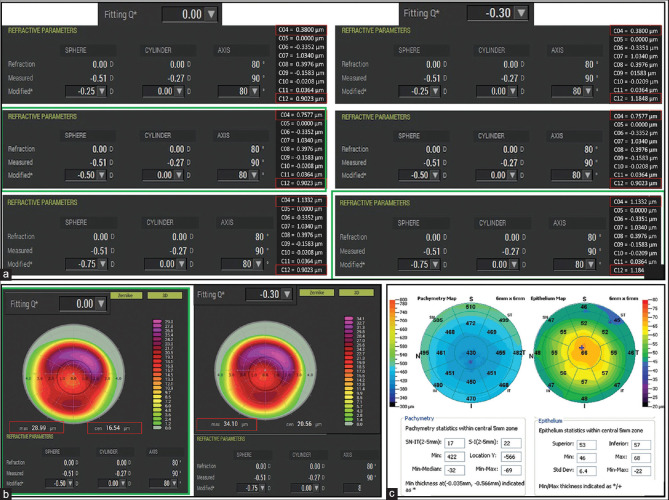Click the Inferior epithelium field showing 57
This screenshot has height=500, width=669.
pyautogui.click(x=641, y=445)
